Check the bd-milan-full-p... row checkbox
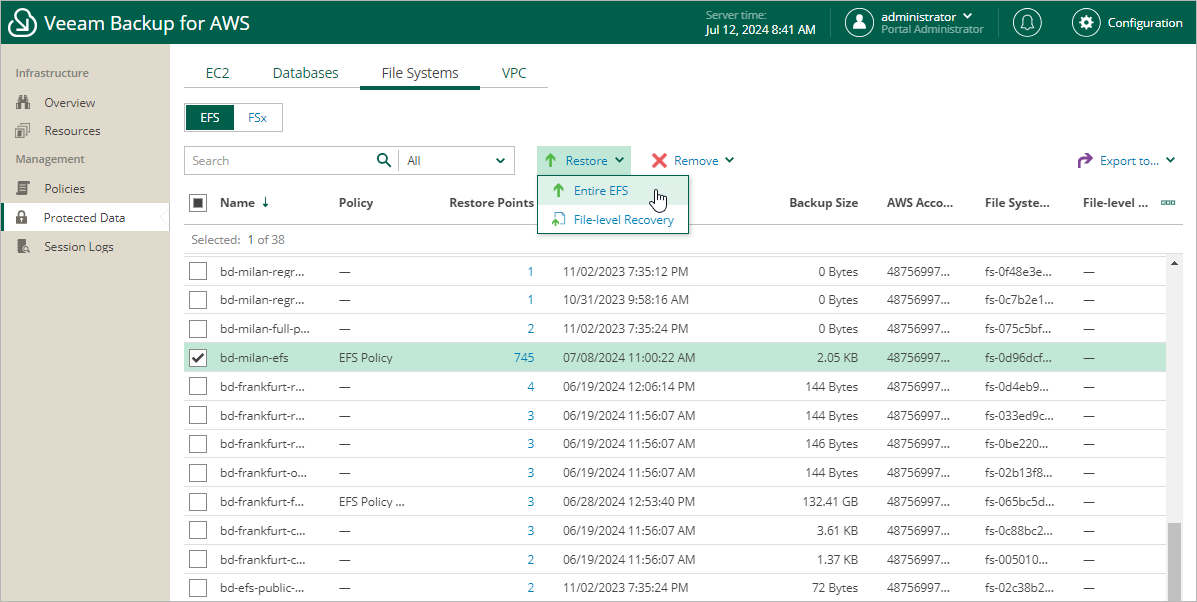The width and height of the screenshot is (1197, 602). [x=198, y=329]
